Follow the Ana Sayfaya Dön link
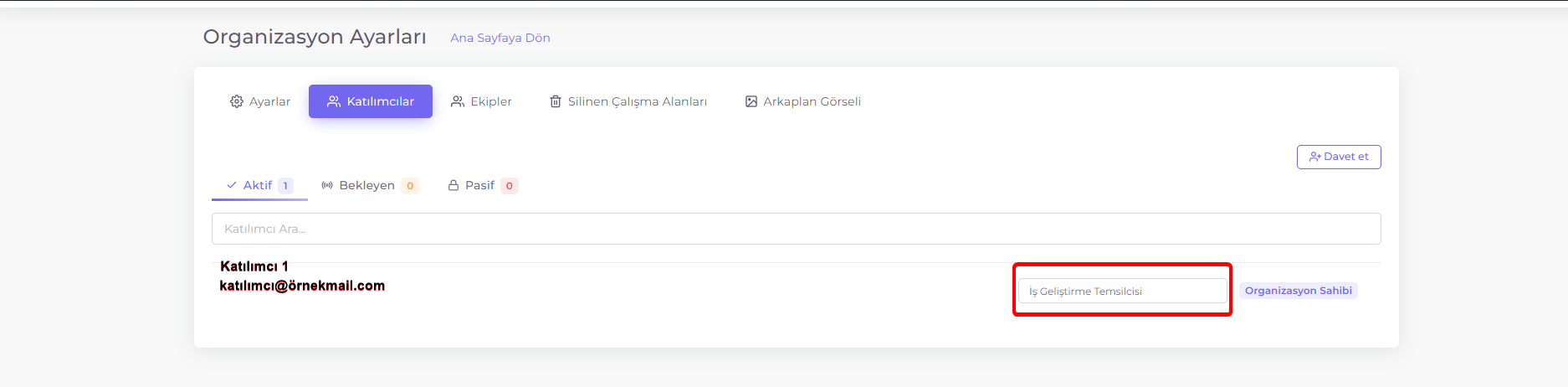Image resolution: width=1568 pixels, height=387 pixels. click(500, 38)
